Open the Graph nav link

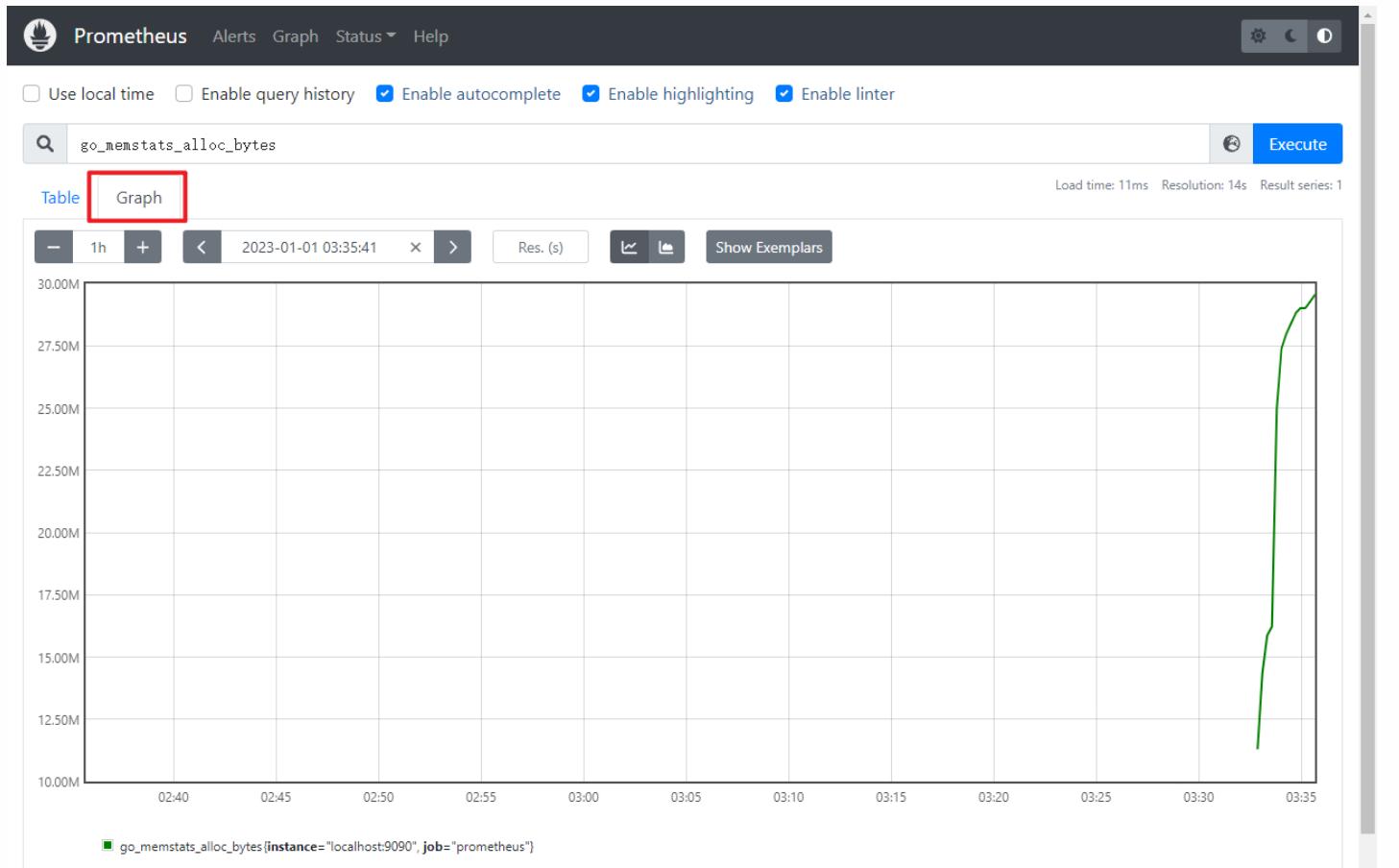click(295, 36)
